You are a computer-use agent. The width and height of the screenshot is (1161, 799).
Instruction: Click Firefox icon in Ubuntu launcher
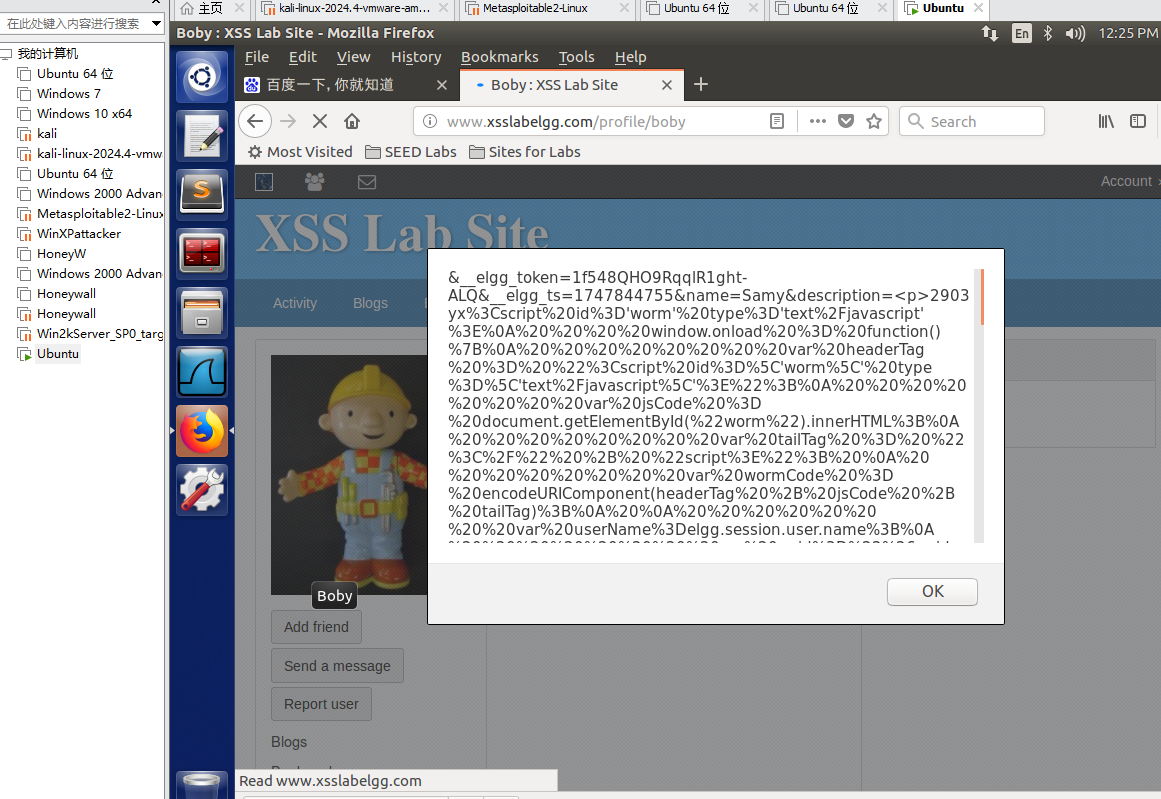201,430
